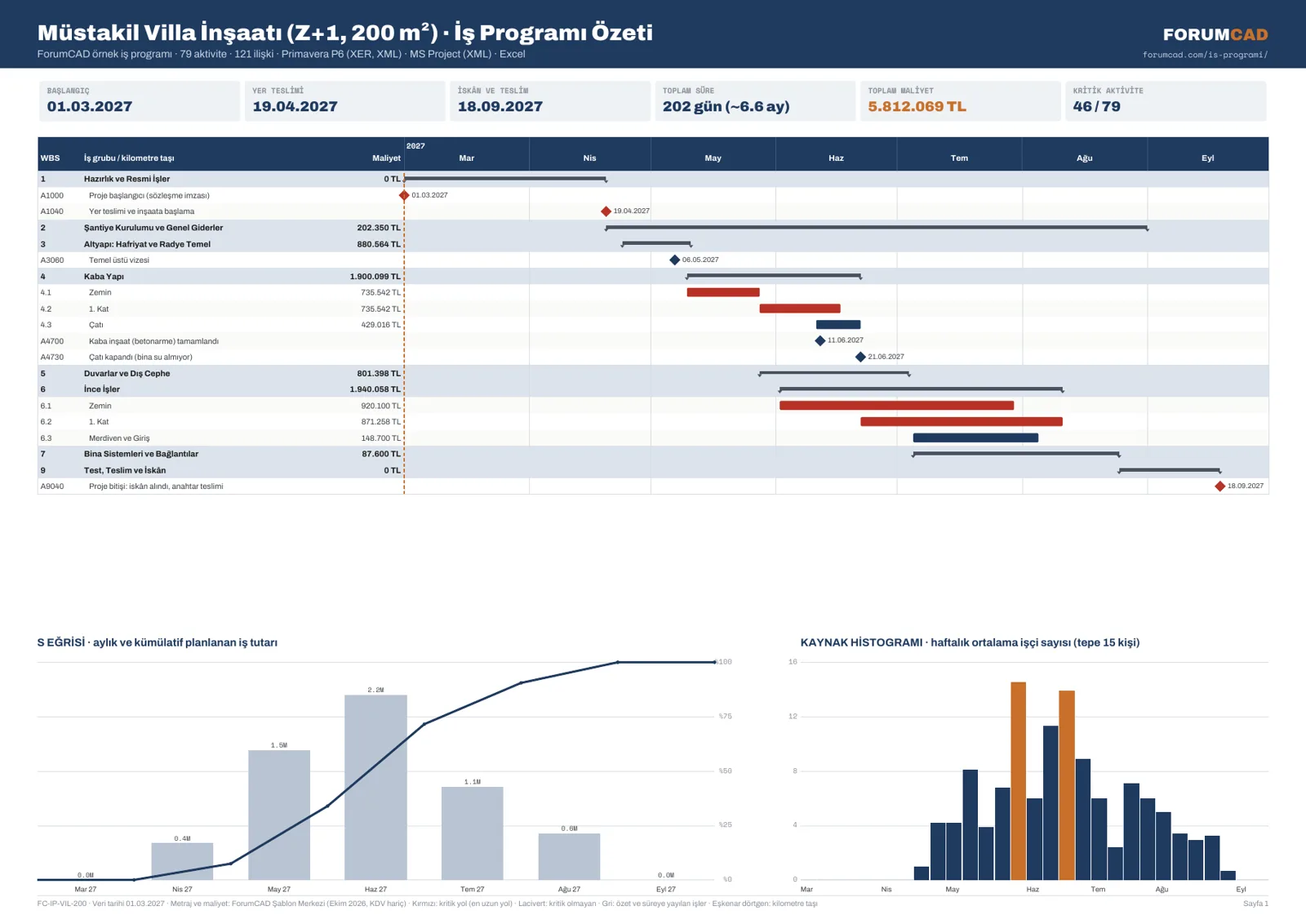Click row A3060 Temel üstü vizesi
Screen dimensions: 1306x924
tap(653, 260)
